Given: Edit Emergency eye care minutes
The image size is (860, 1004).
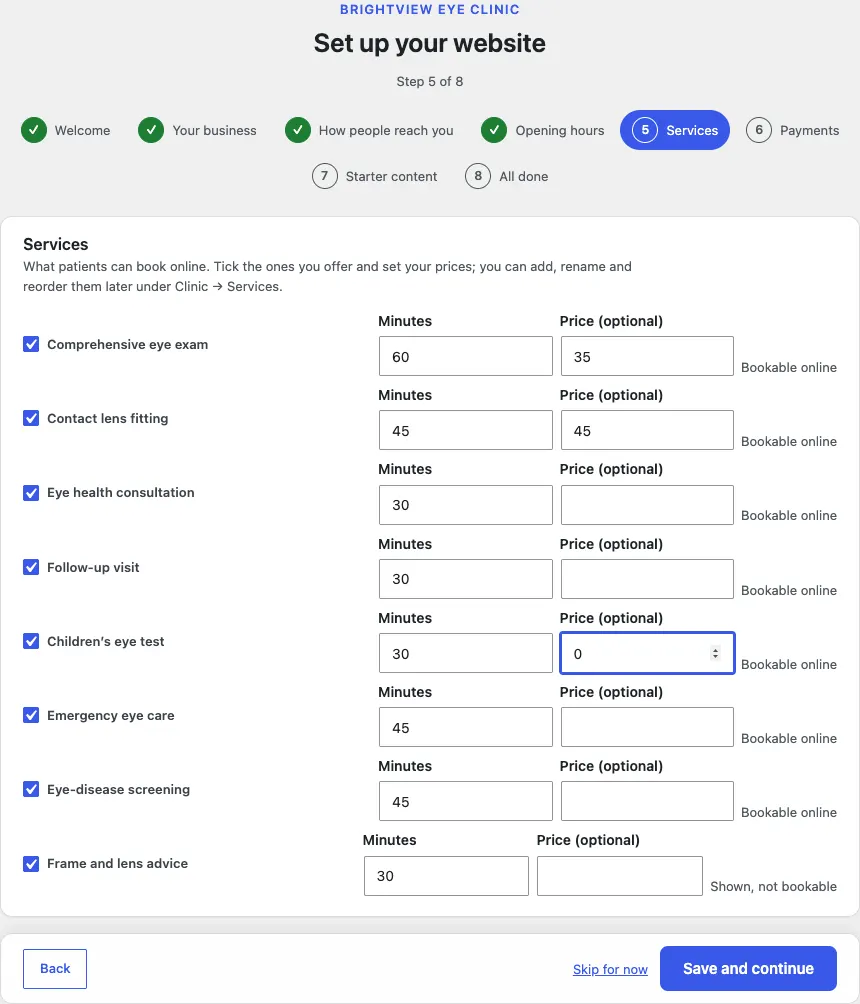Looking at the screenshot, I should (466, 727).
